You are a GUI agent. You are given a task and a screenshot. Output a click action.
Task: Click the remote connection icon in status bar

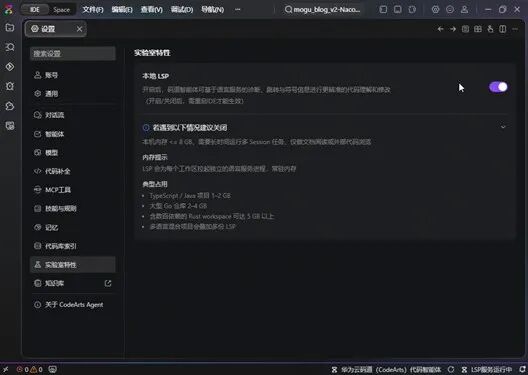pyautogui.click(x=6, y=369)
